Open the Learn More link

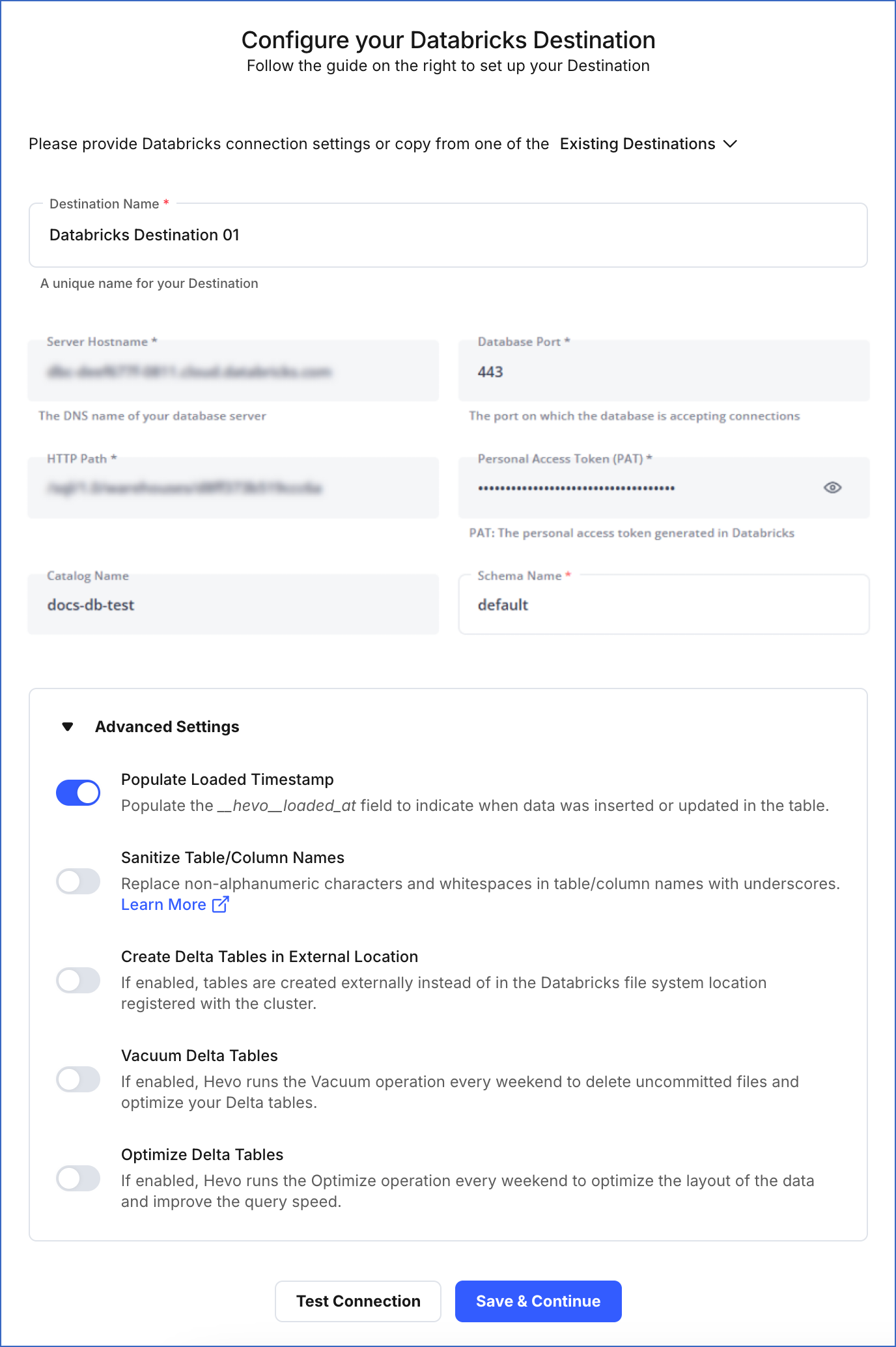click(163, 904)
